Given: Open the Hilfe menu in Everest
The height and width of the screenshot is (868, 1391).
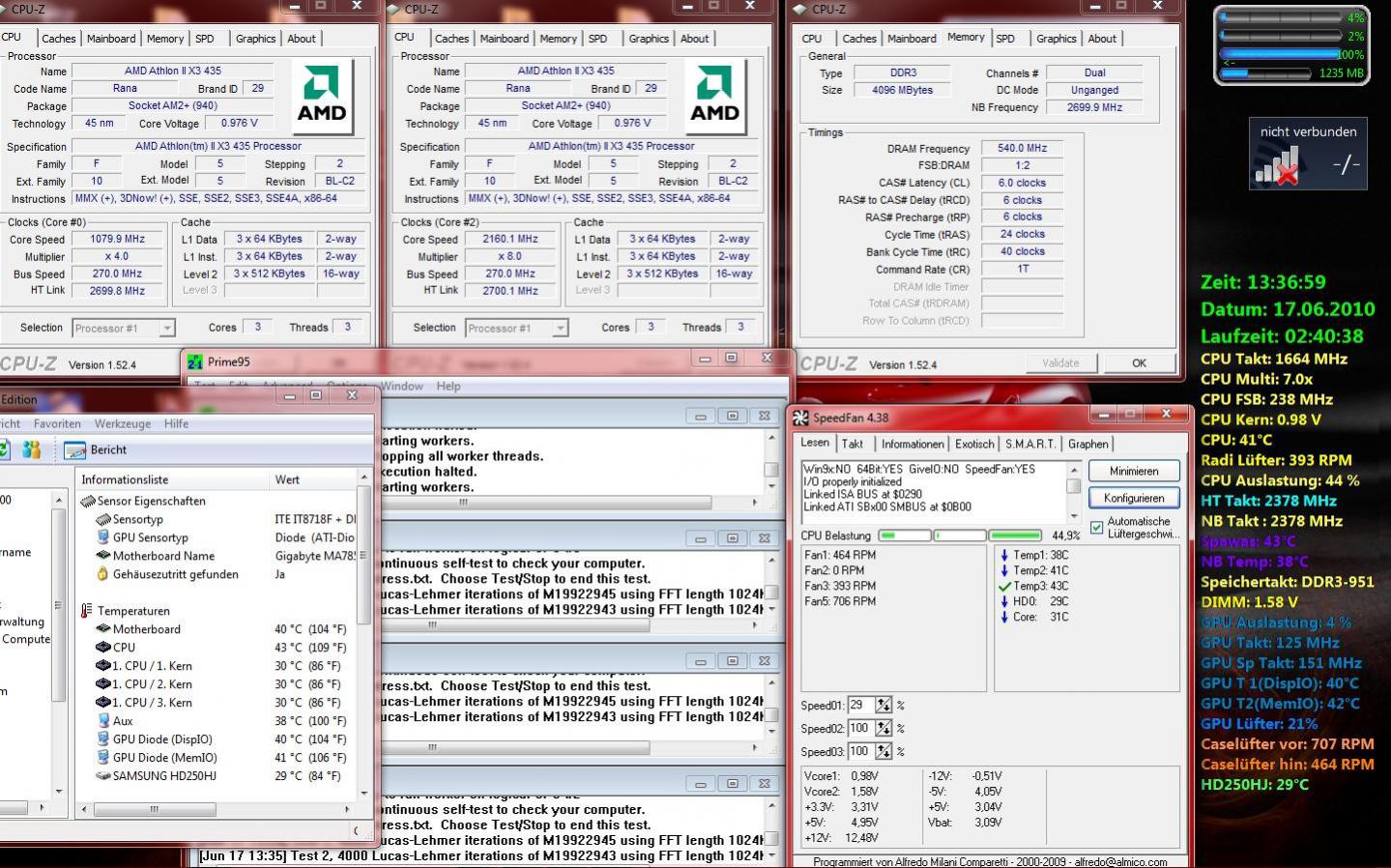Looking at the screenshot, I should point(176,423).
